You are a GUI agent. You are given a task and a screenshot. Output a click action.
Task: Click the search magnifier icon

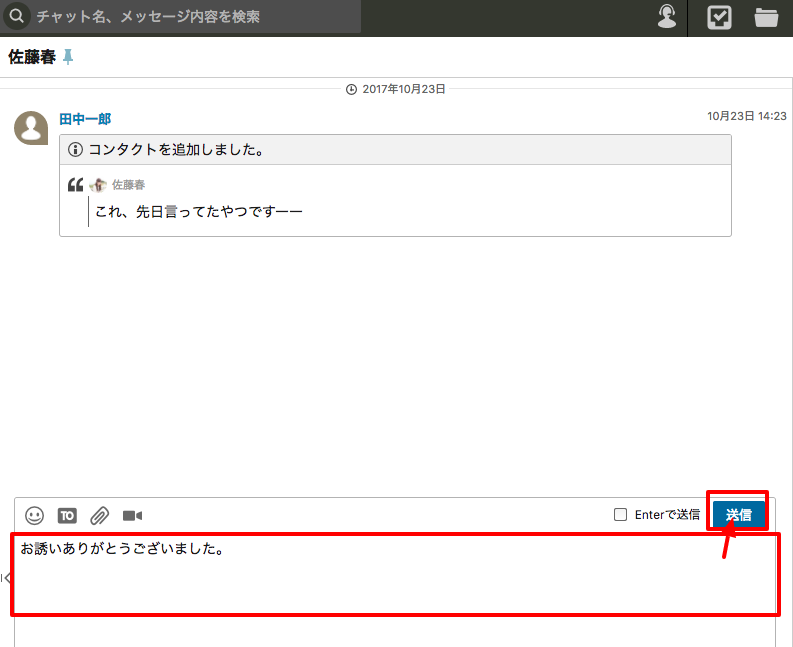(x=17, y=16)
